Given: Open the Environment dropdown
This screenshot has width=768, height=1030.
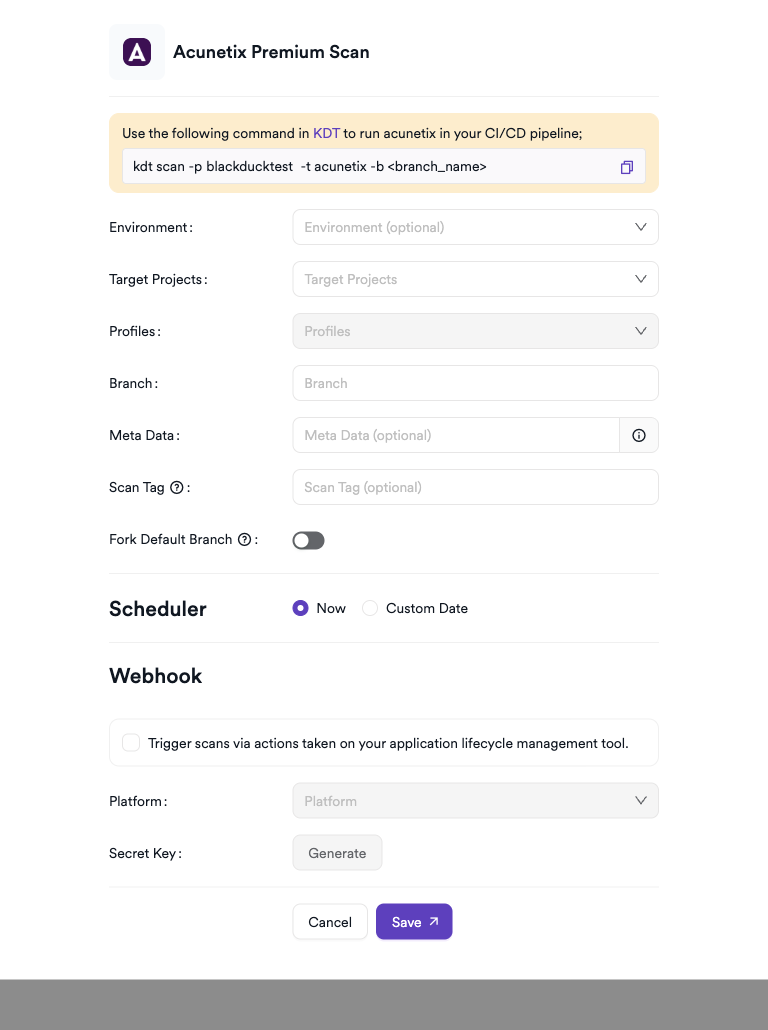Looking at the screenshot, I should pyautogui.click(x=475, y=227).
